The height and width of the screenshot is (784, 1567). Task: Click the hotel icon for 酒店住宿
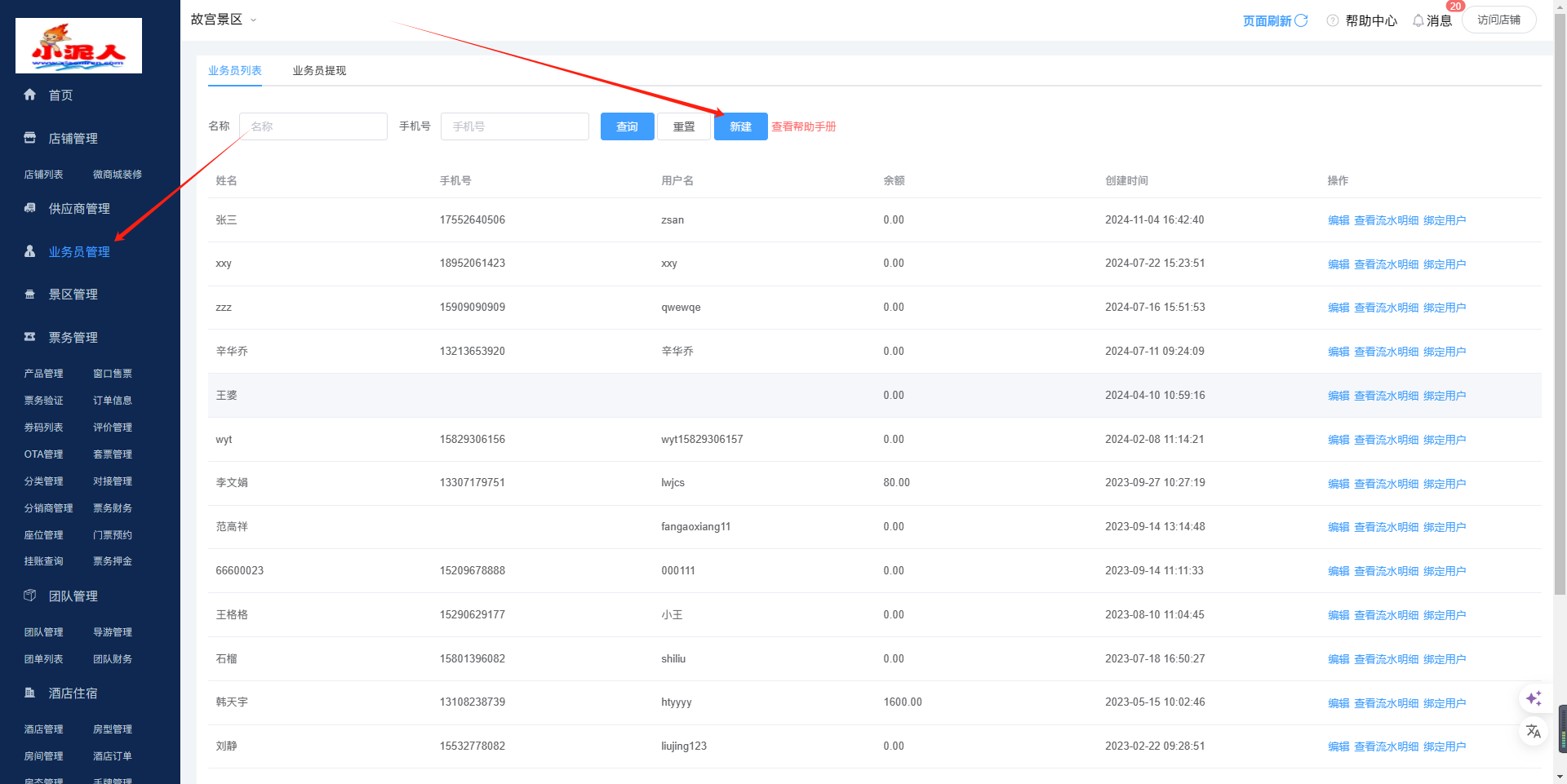(30, 693)
